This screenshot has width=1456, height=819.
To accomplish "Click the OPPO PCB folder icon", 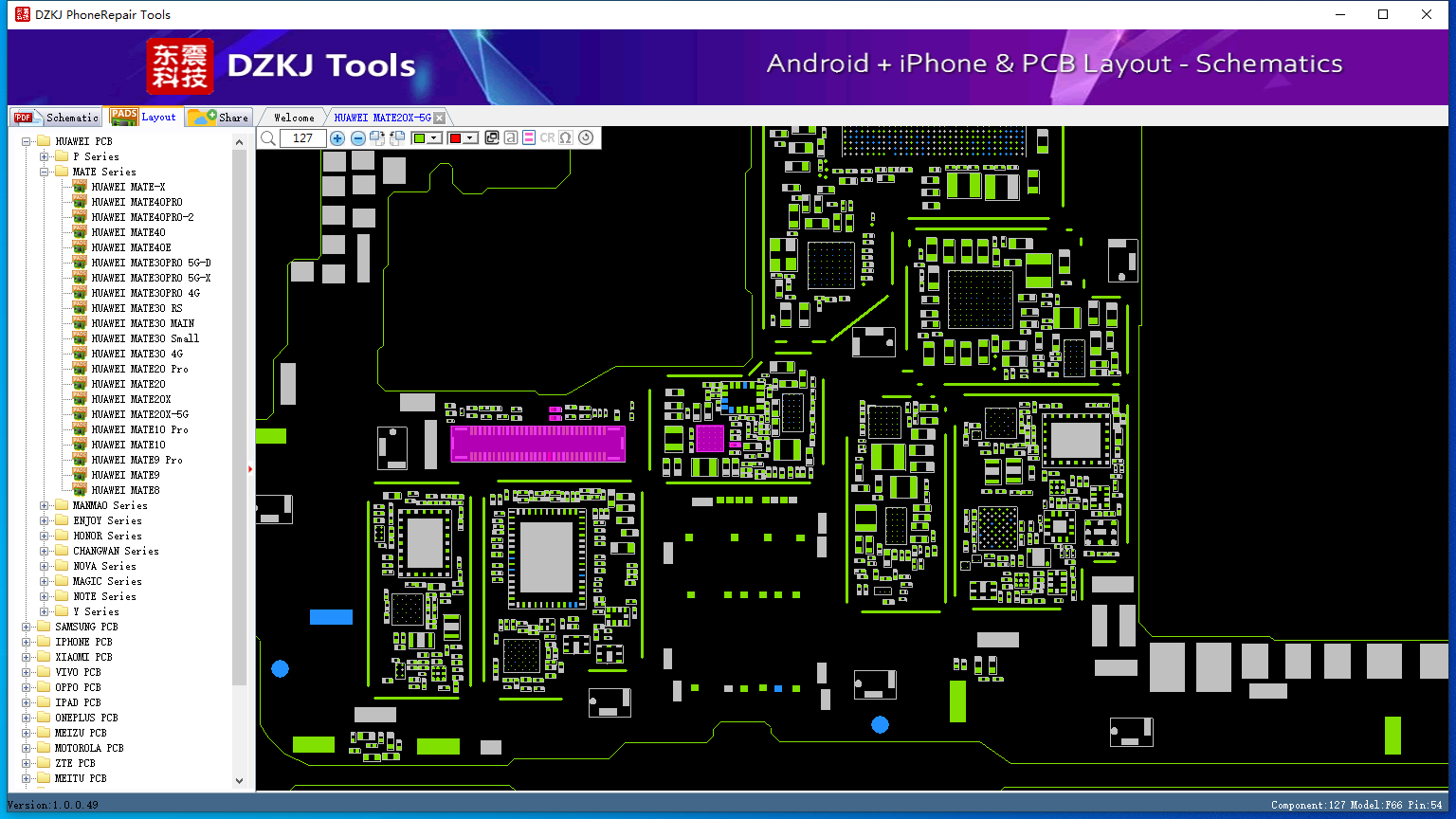I will click(x=44, y=687).
